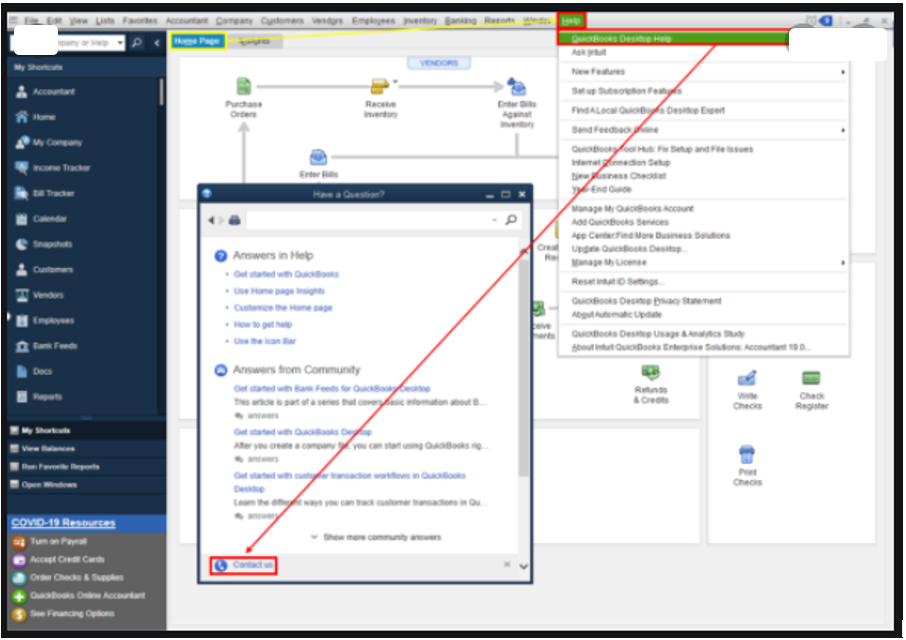
Task: Click the Receive Inventory icon
Action: click(379, 87)
